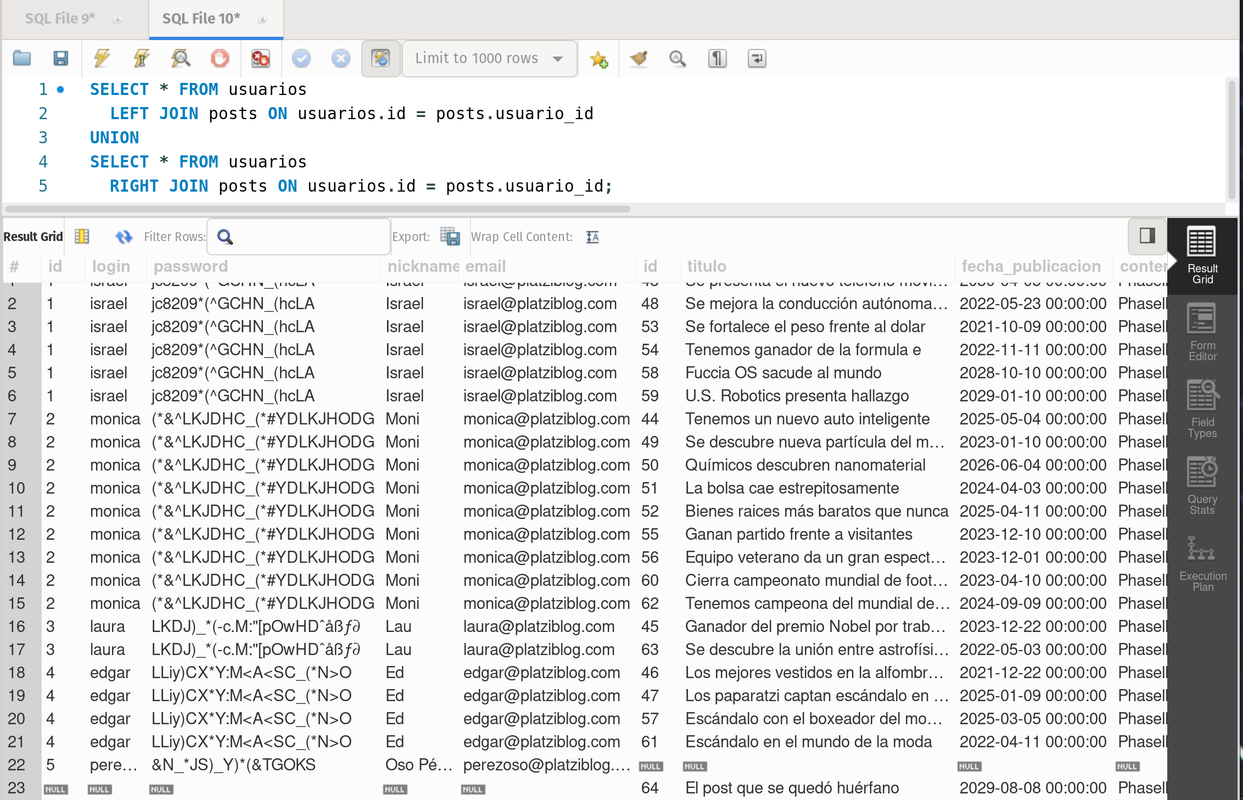This screenshot has height=800, width=1243.
Task: Stop query execution with the red hand icon
Action: pos(220,59)
